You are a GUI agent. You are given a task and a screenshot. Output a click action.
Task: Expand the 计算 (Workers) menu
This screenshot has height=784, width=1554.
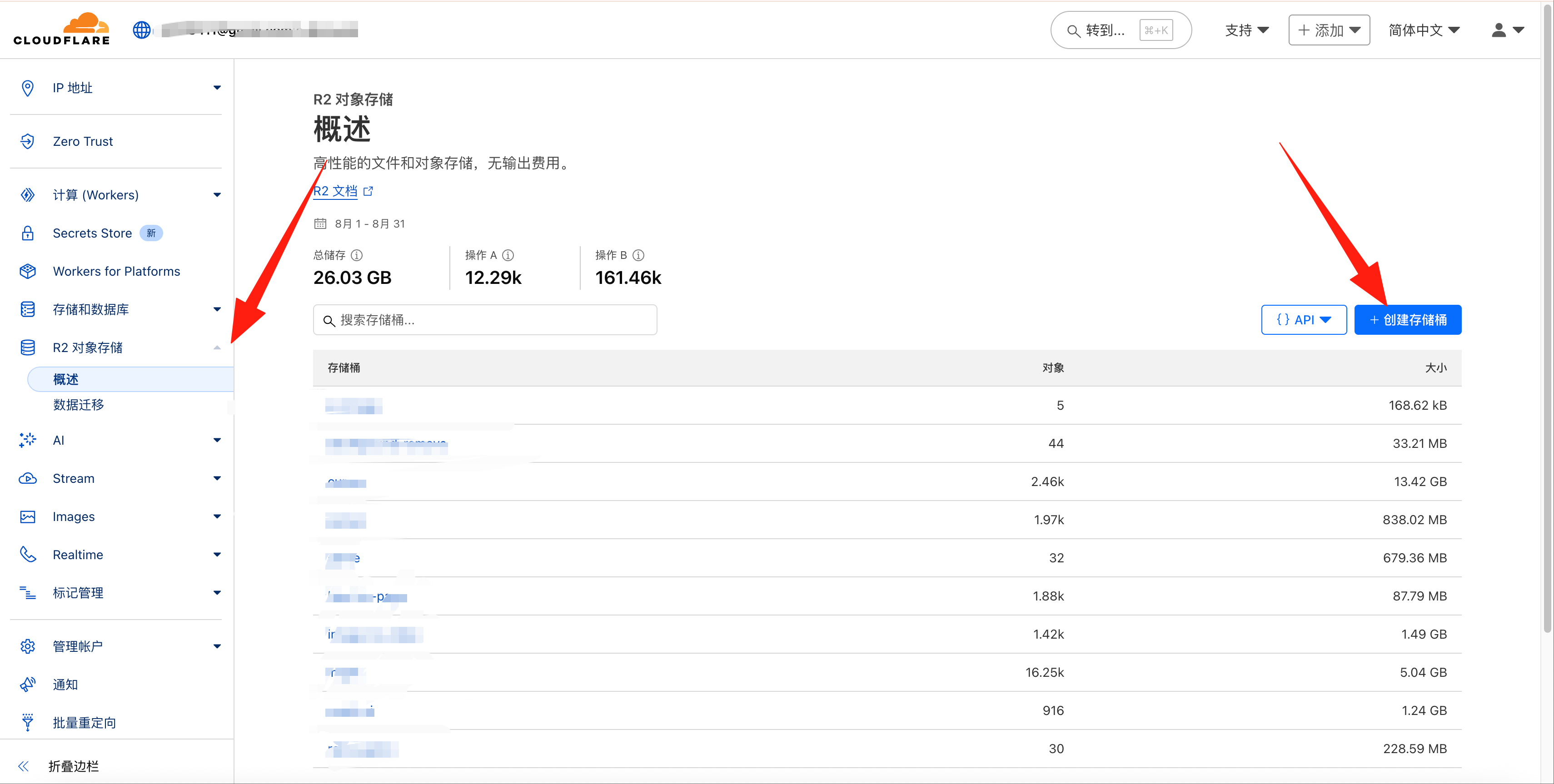[217, 195]
